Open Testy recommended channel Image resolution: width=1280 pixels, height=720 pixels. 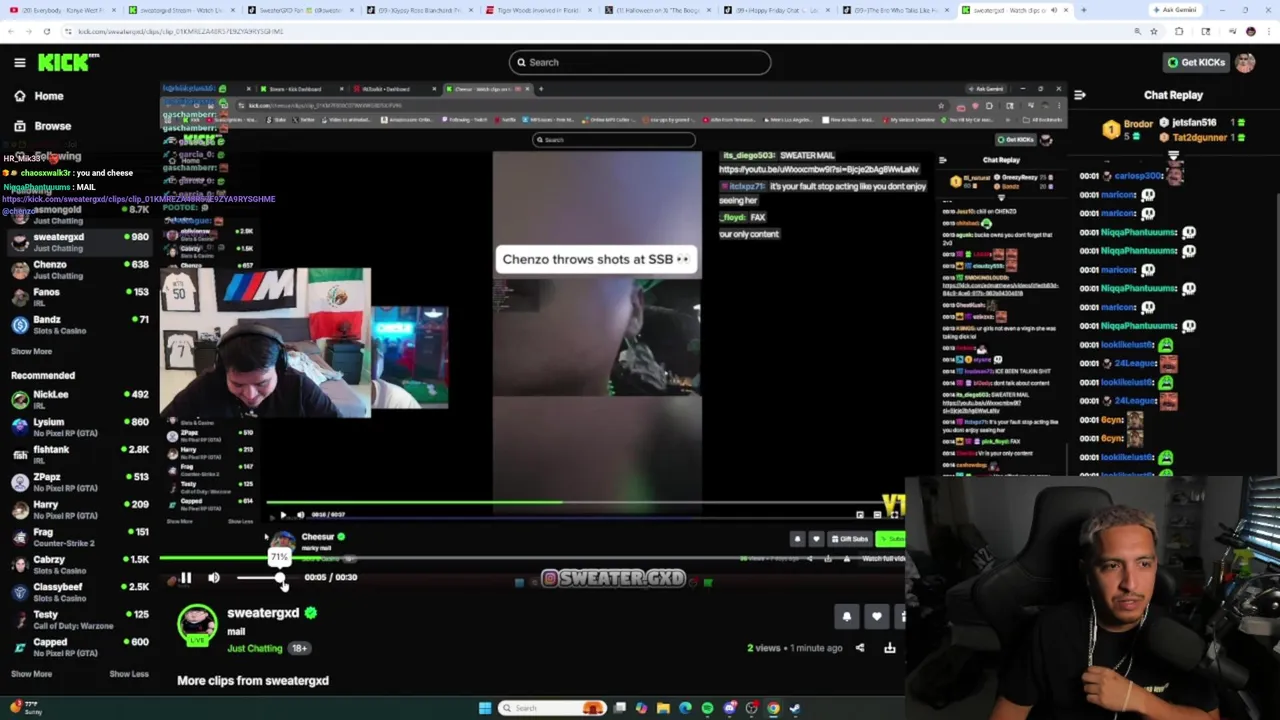click(x=80, y=620)
